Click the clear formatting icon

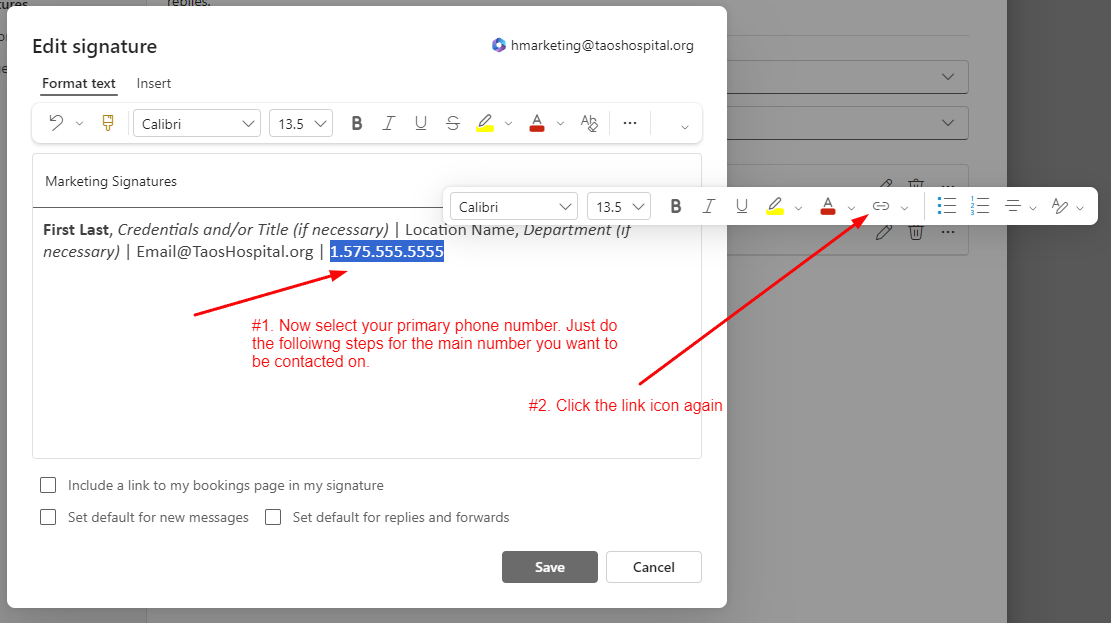tap(589, 123)
